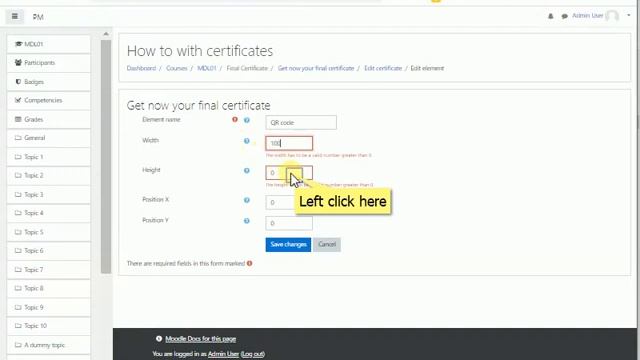Click the Moodle Docs info icon
The image size is (640, 360).
[159, 339]
